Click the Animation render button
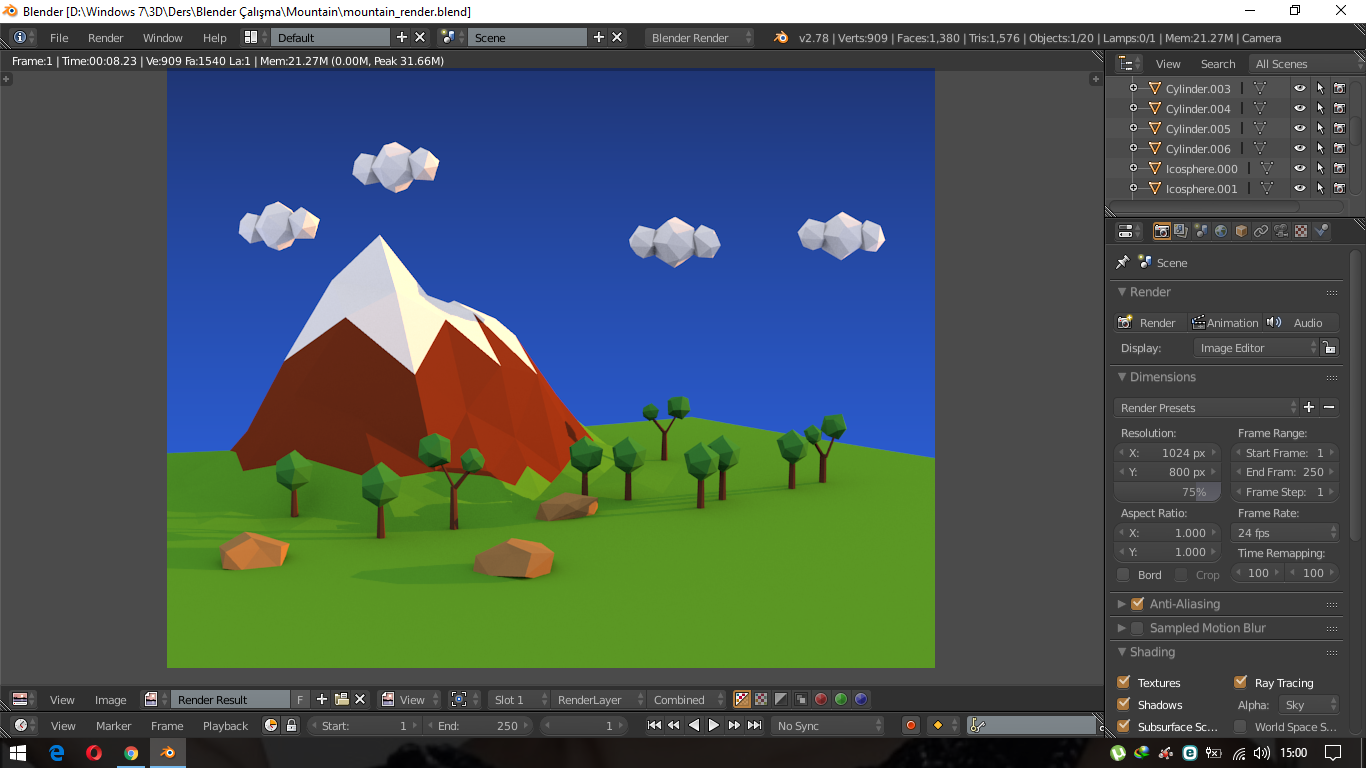The image size is (1366, 768). coord(1225,322)
